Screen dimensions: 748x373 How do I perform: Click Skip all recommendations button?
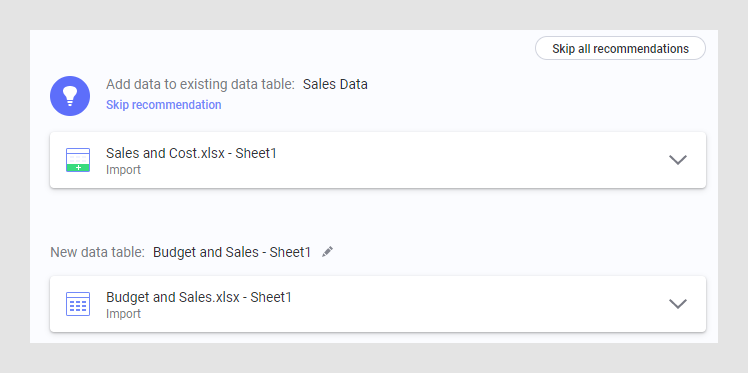(x=620, y=48)
